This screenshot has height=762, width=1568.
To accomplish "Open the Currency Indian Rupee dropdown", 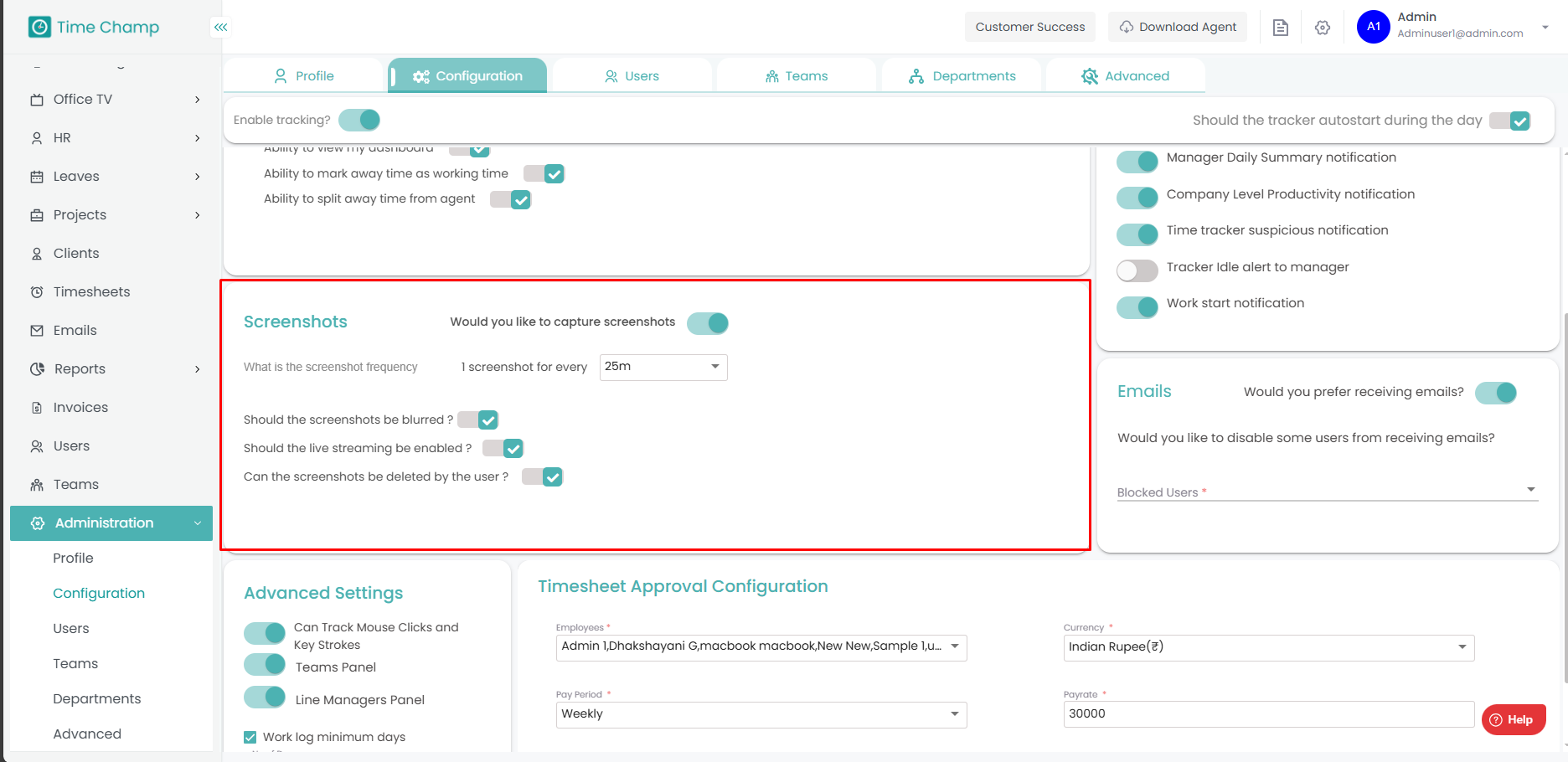I will point(1269,647).
